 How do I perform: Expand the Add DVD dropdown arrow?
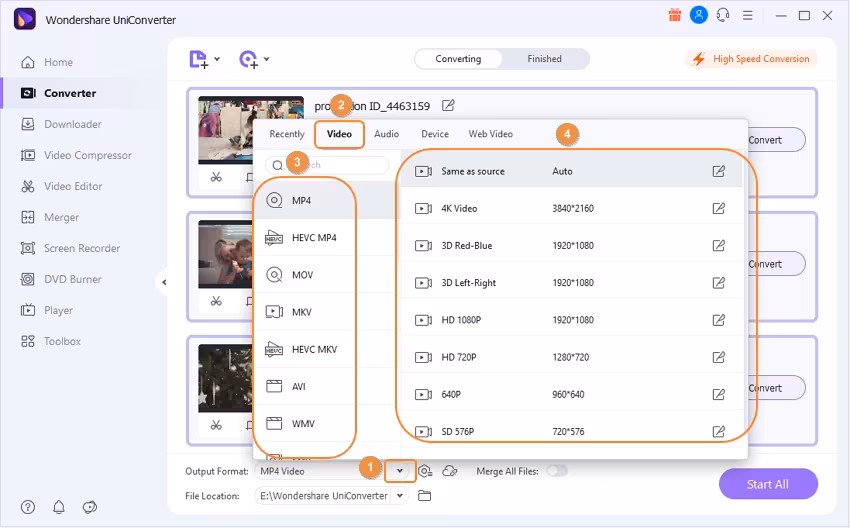266,59
